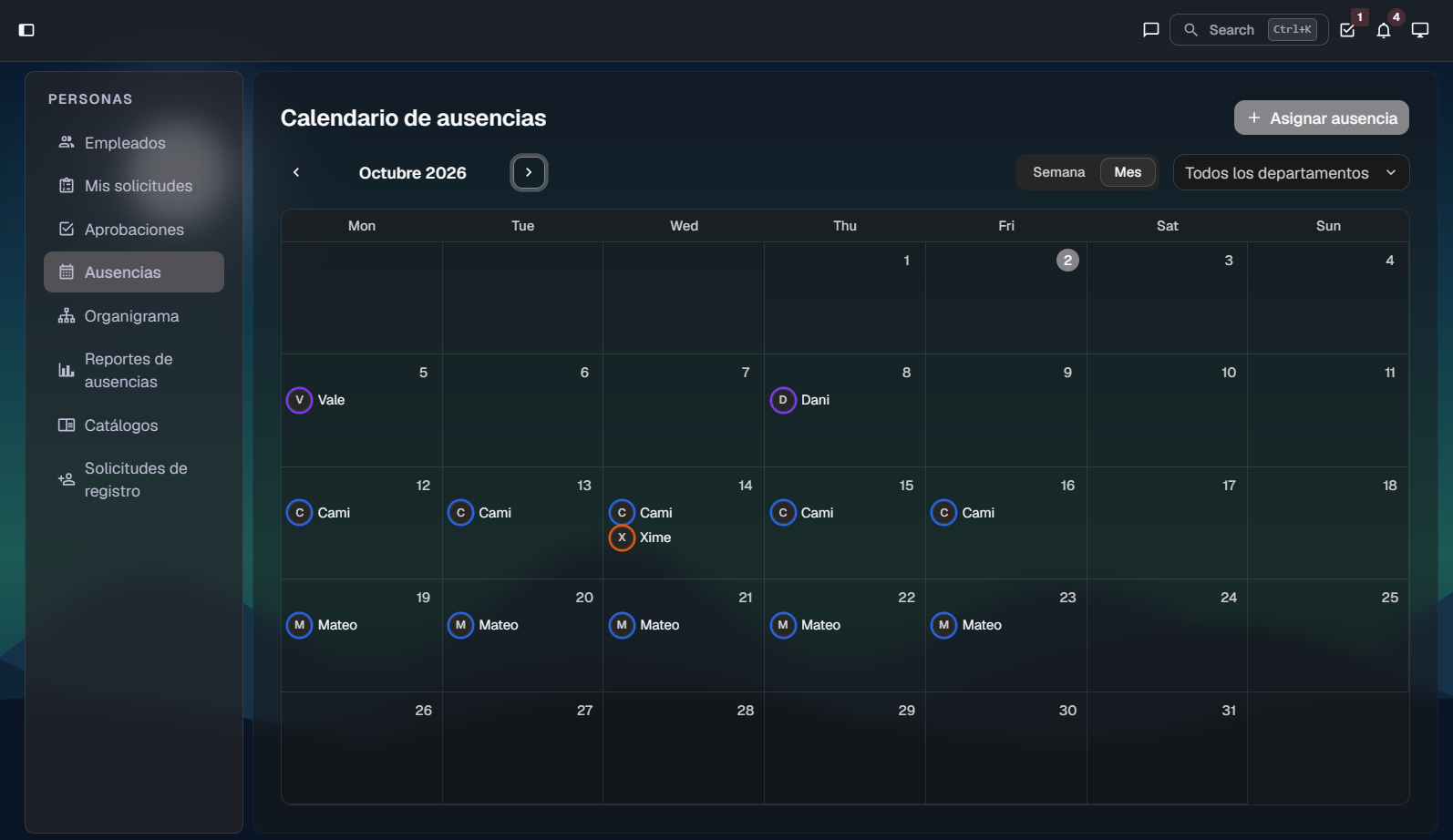Go to previous month arrow
The image size is (1453, 840).
(x=296, y=172)
